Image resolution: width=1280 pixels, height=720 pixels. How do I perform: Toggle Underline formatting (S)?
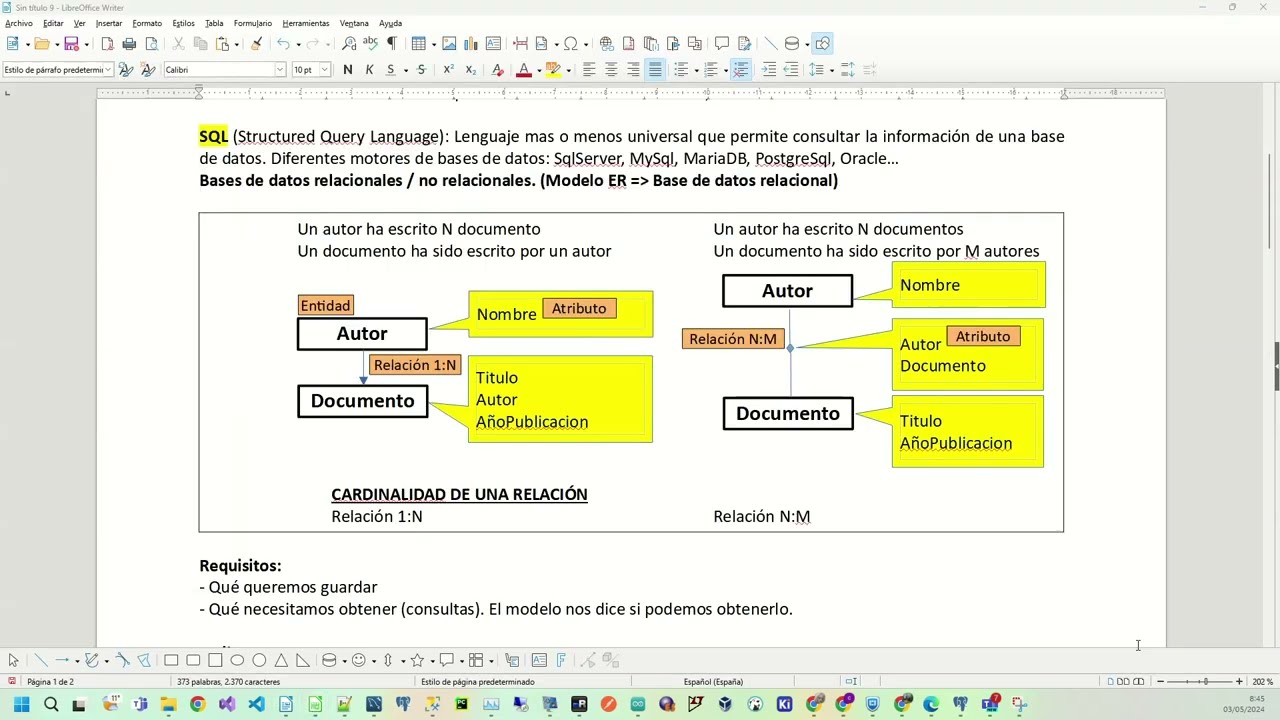[390, 70]
